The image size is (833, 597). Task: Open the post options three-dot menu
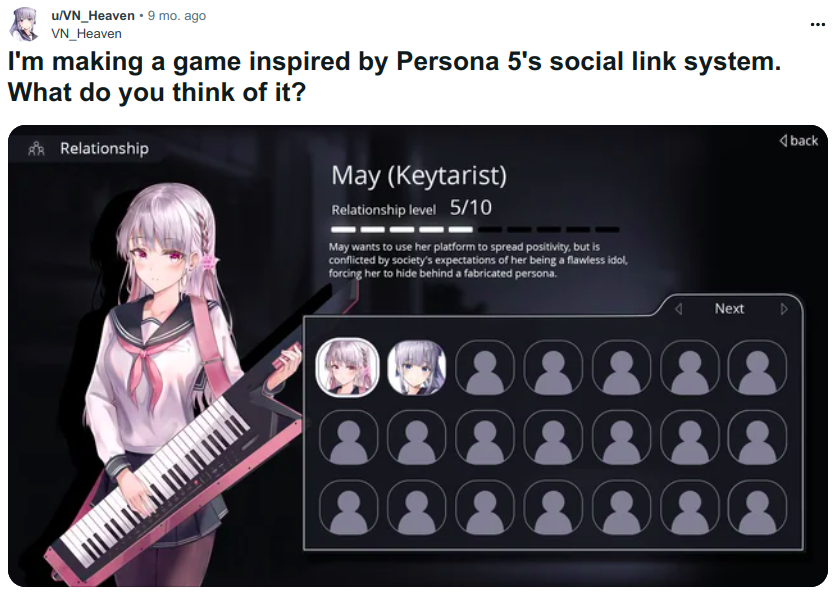(x=817, y=24)
